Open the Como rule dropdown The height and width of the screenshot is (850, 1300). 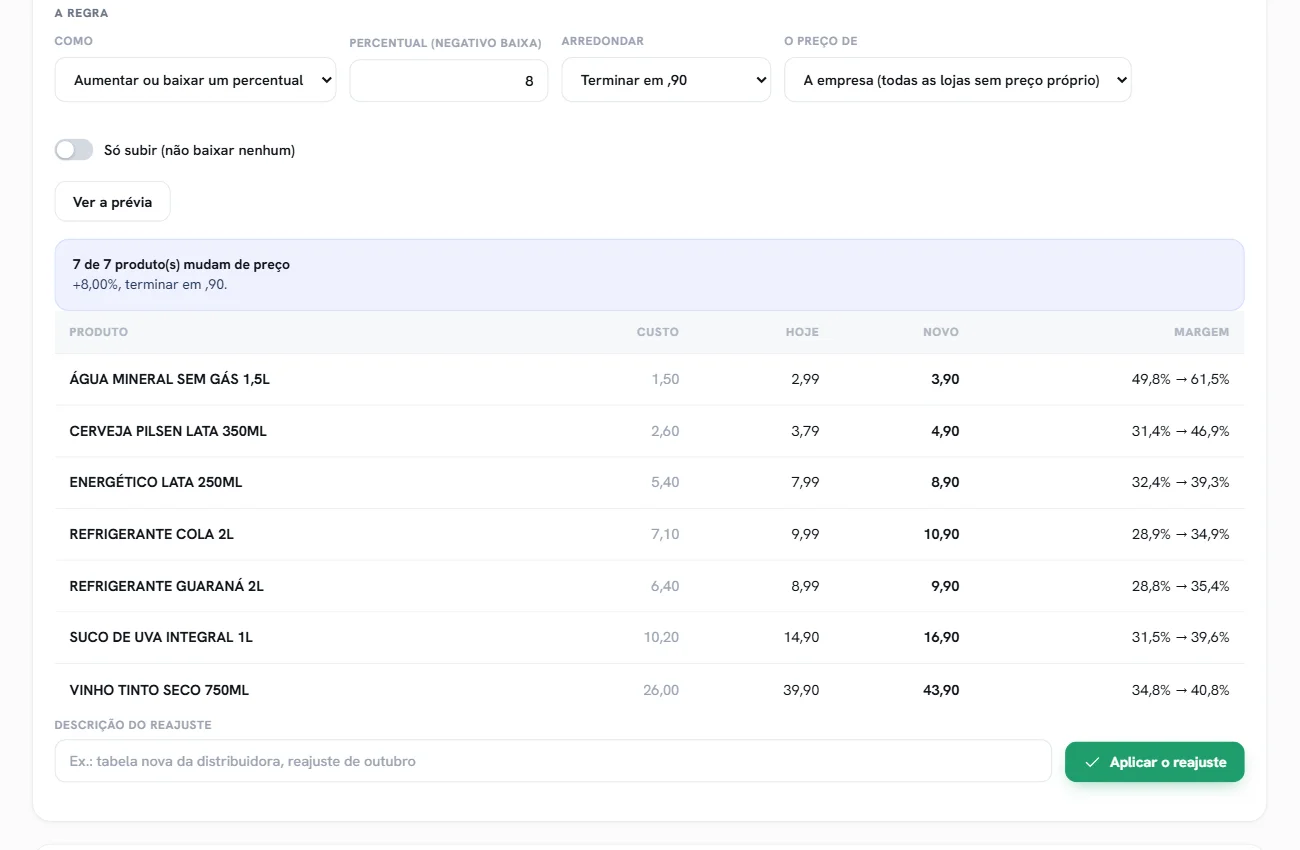[196, 80]
